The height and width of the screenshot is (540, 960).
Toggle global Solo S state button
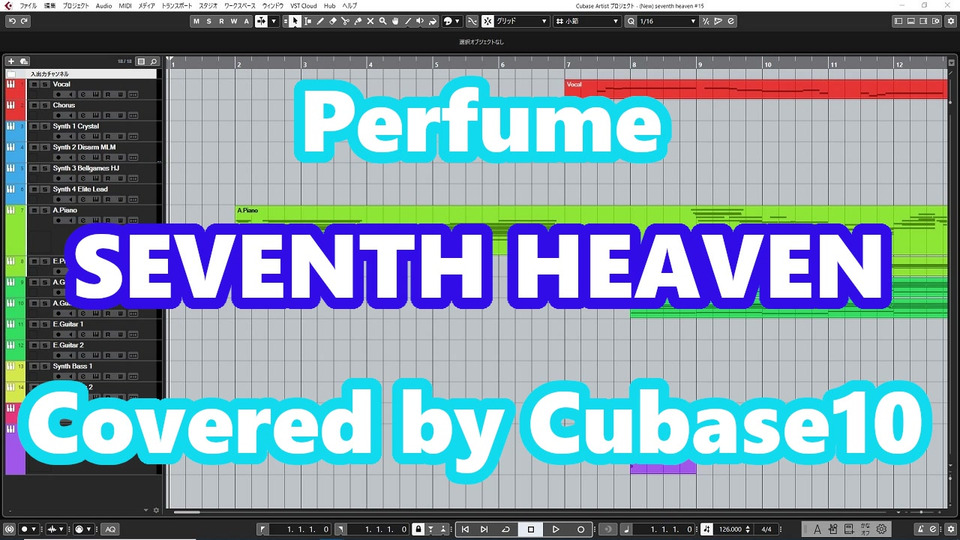pos(209,21)
